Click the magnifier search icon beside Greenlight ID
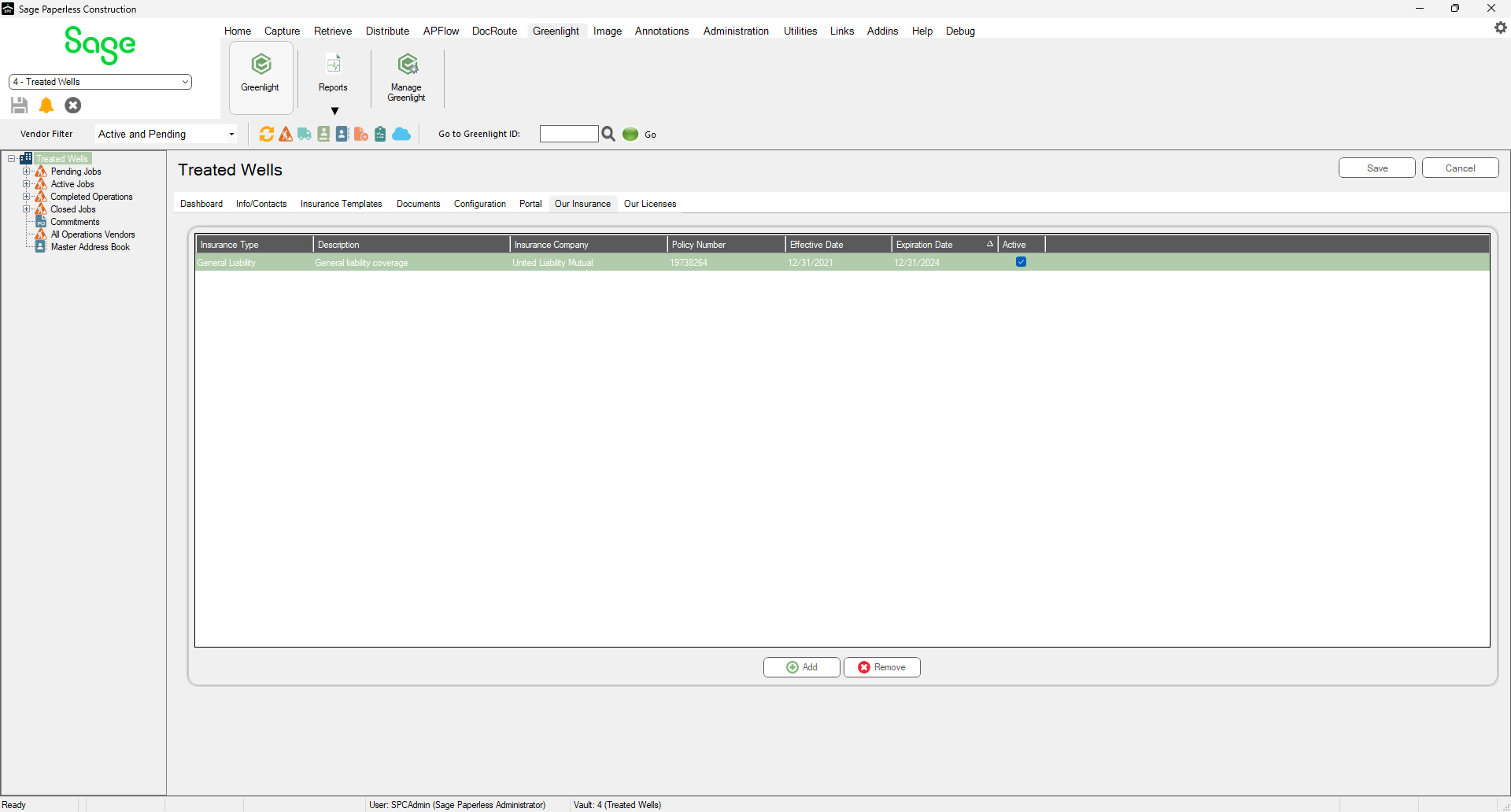Viewport: 1511px width, 812px height. pyautogui.click(x=608, y=135)
